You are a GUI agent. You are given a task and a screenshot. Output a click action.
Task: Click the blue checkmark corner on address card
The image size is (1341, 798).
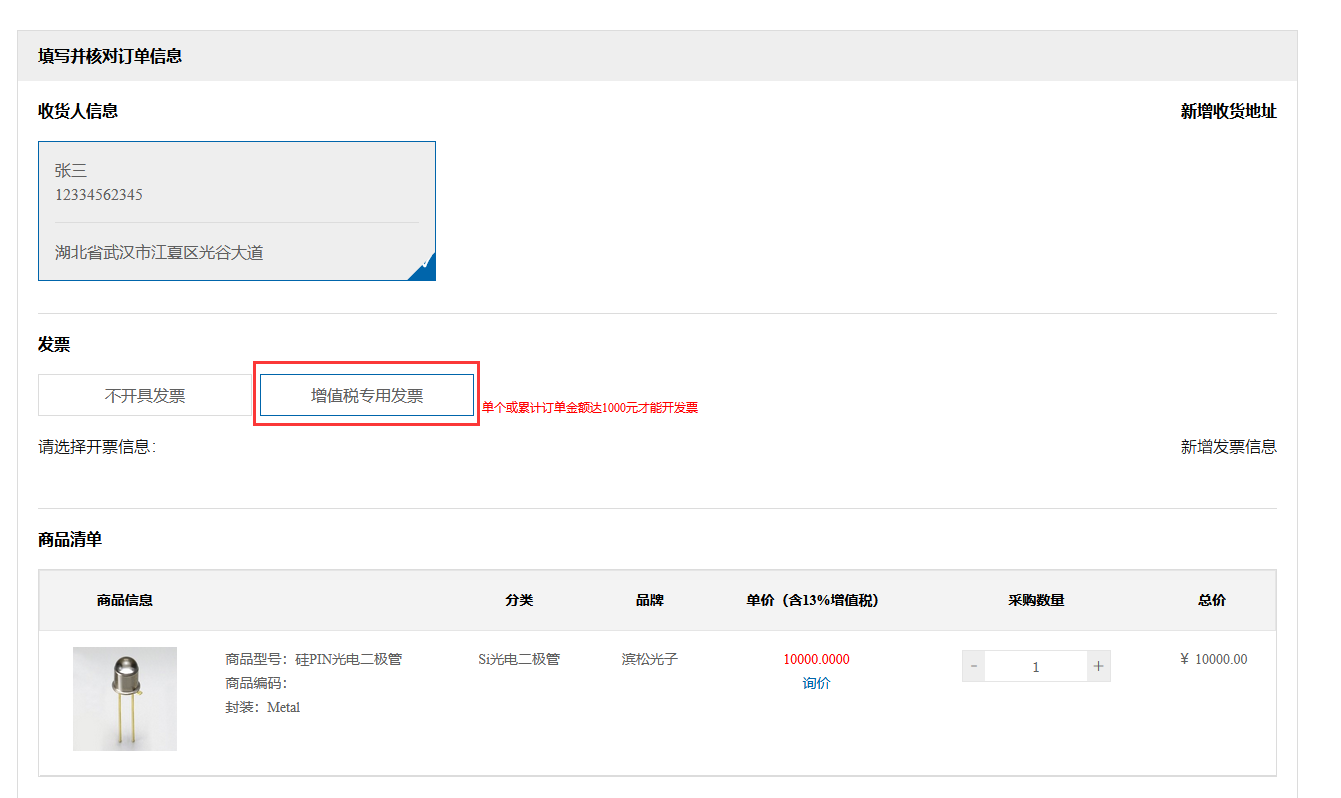(424, 268)
